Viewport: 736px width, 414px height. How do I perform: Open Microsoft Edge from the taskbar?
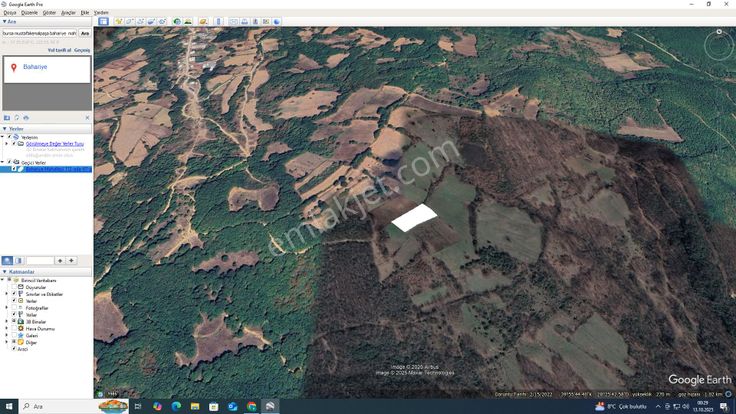[176, 406]
